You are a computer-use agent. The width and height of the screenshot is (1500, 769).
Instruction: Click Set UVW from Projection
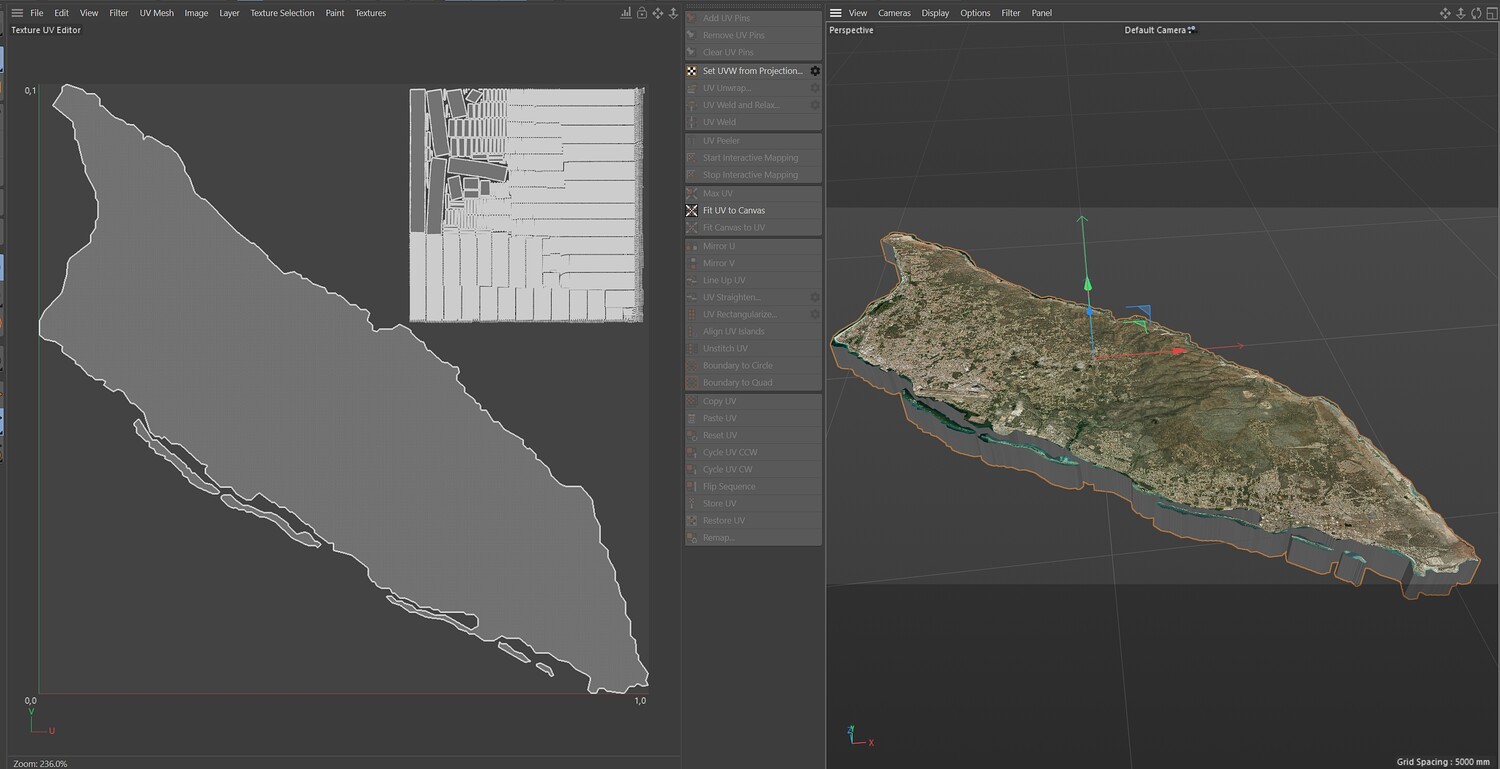(x=752, y=71)
